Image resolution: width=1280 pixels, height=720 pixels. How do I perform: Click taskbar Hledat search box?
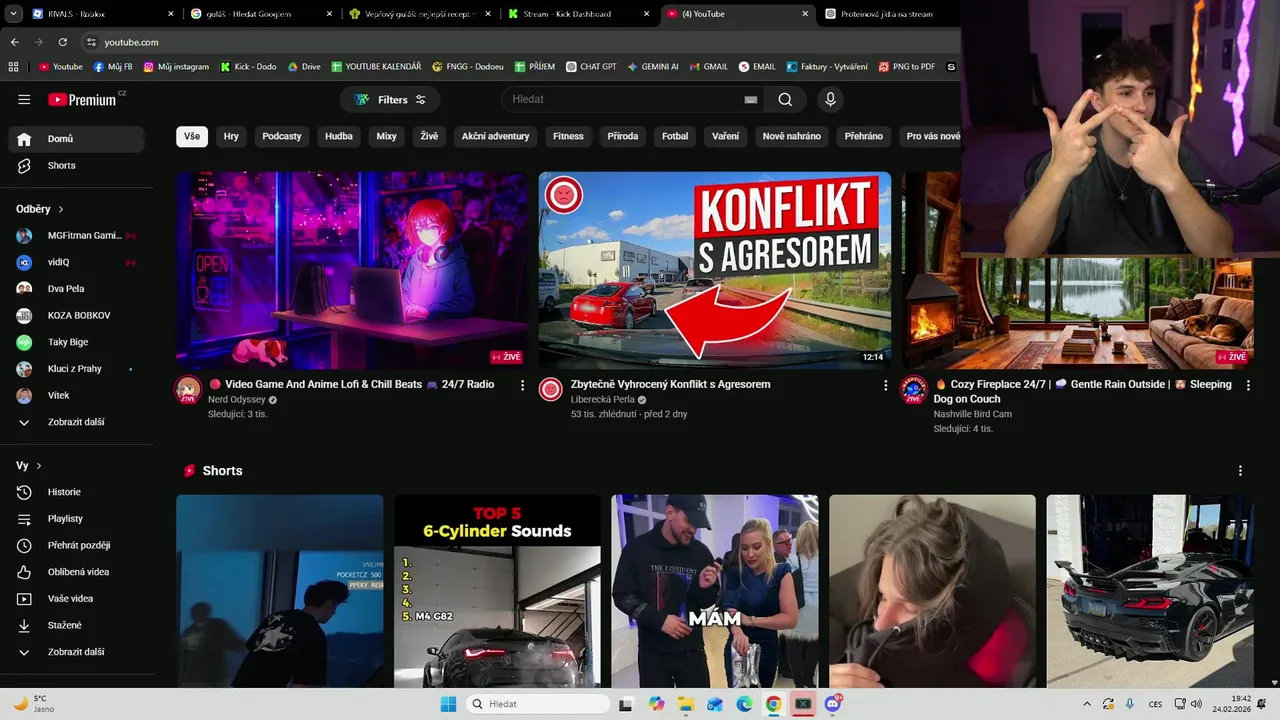(539, 704)
